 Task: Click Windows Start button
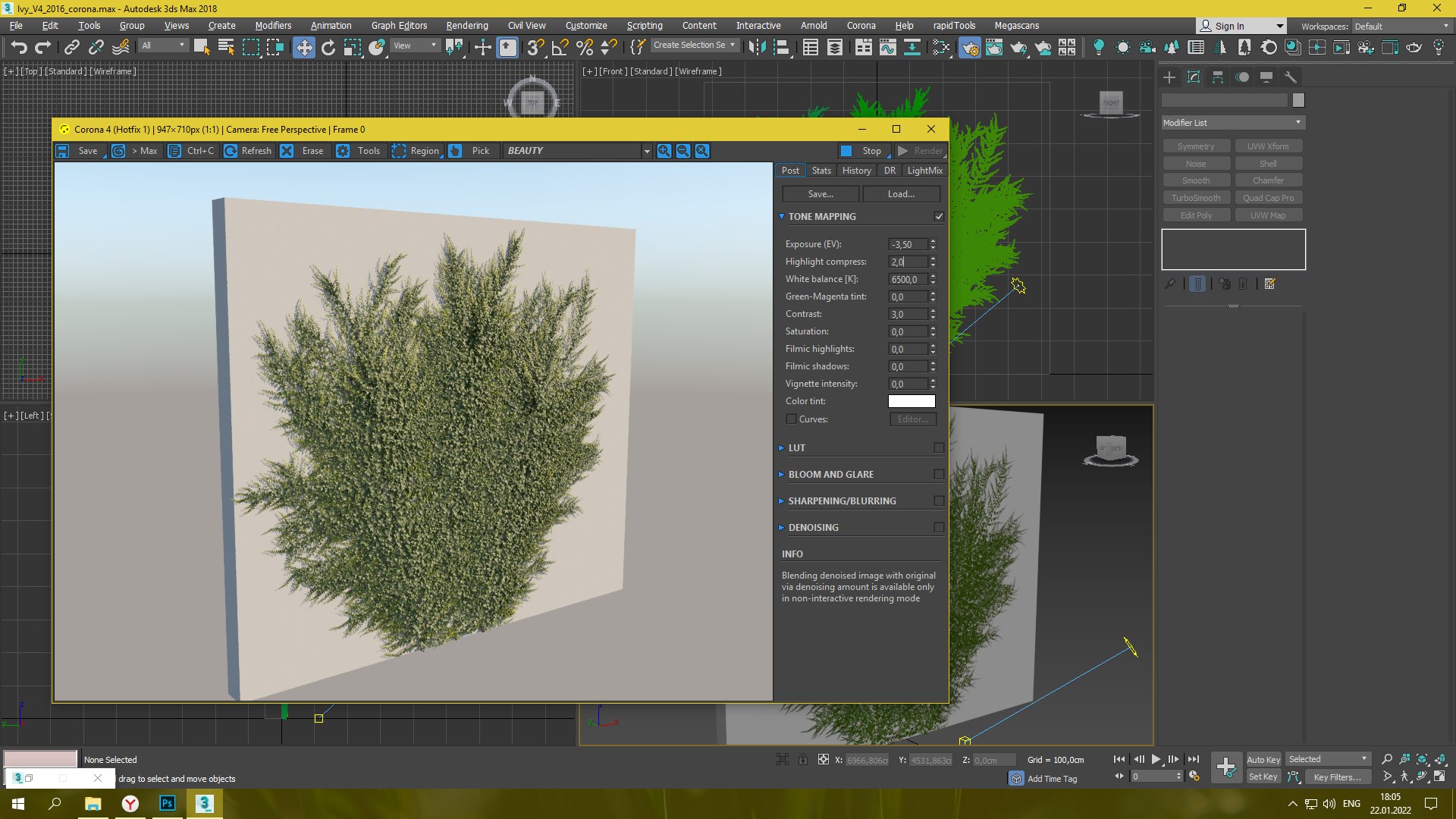(18, 803)
